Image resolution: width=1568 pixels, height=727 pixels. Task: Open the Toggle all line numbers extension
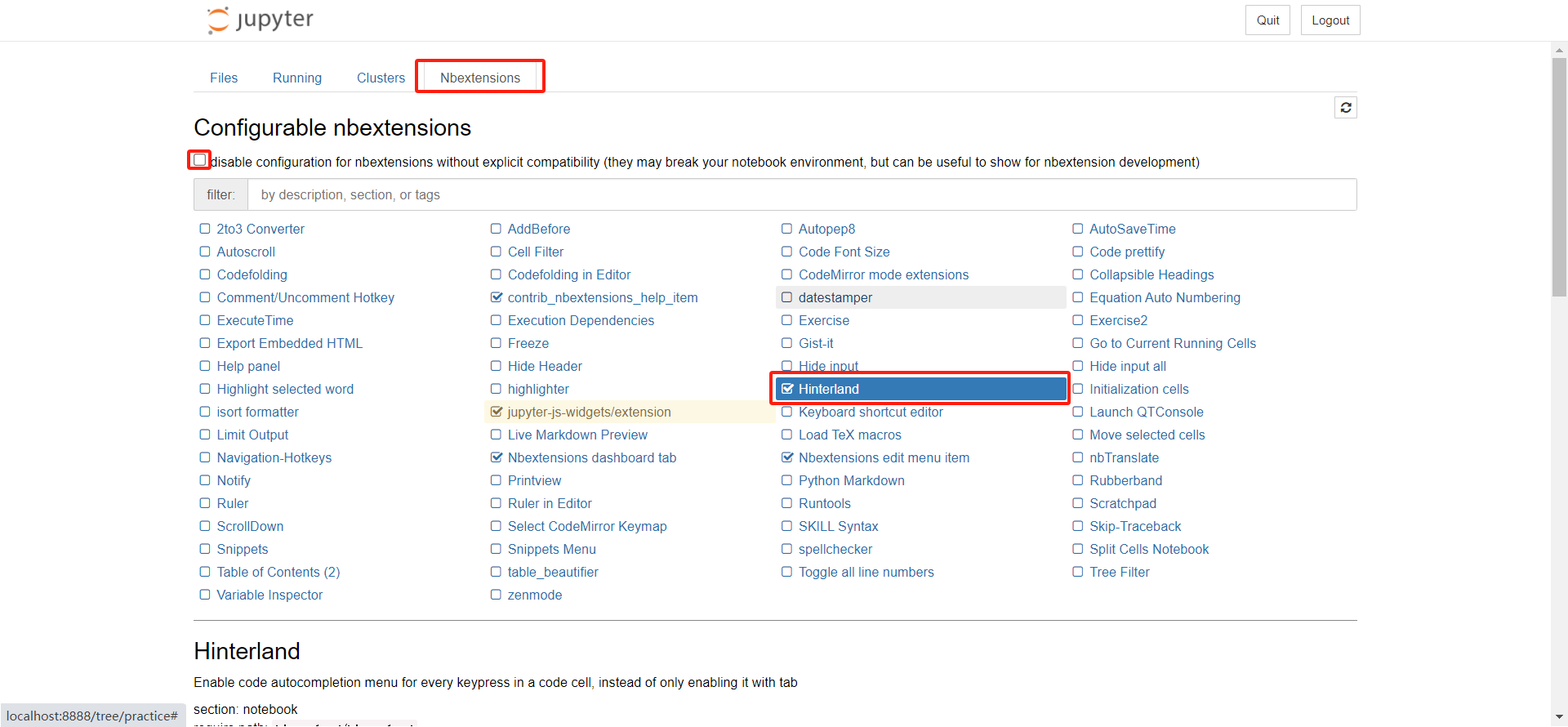click(x=866, y=572)
